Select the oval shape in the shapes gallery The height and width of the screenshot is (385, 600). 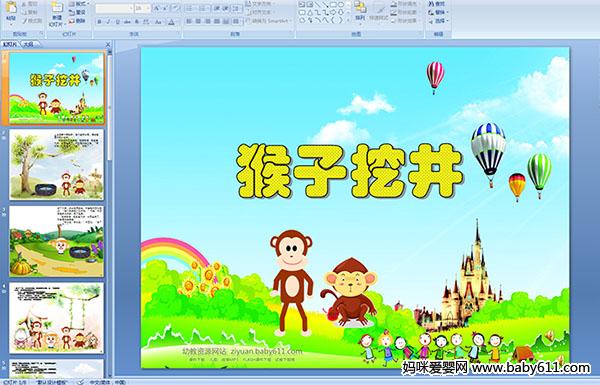(340, 5)
